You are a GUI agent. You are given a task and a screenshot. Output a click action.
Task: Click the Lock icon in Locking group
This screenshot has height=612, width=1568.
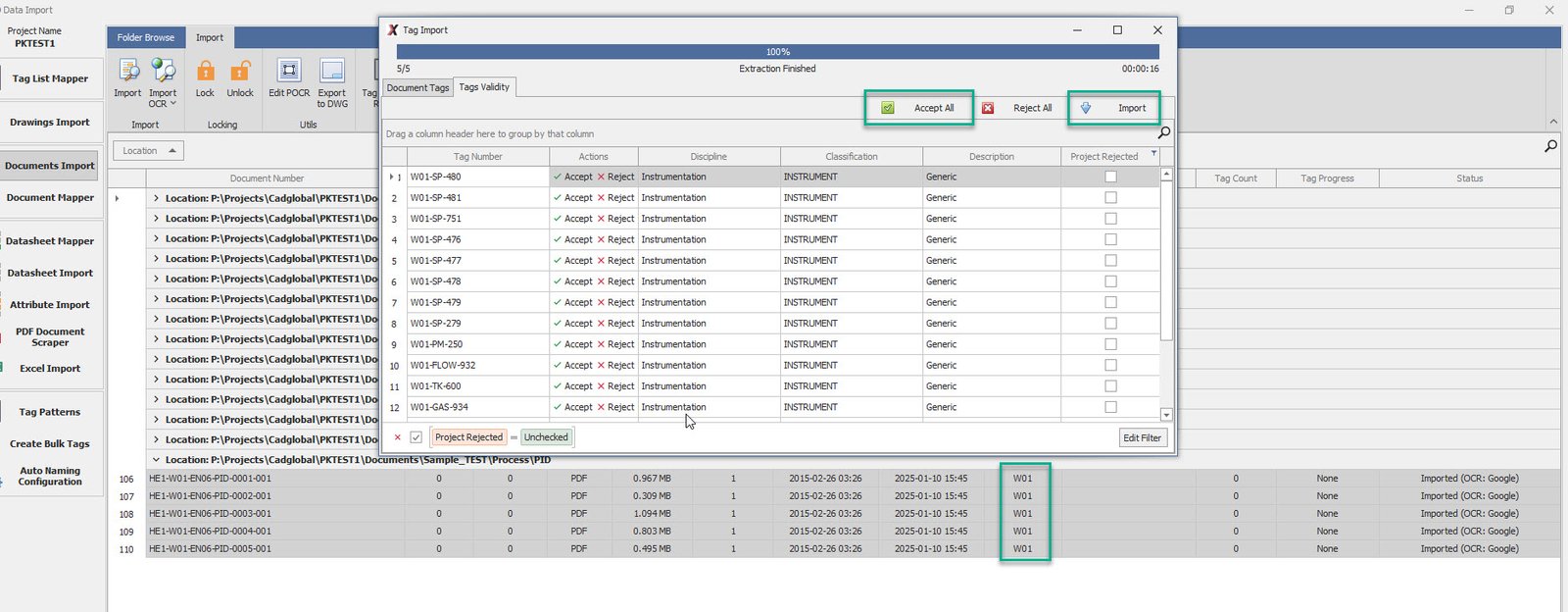[x=205, y=72]
